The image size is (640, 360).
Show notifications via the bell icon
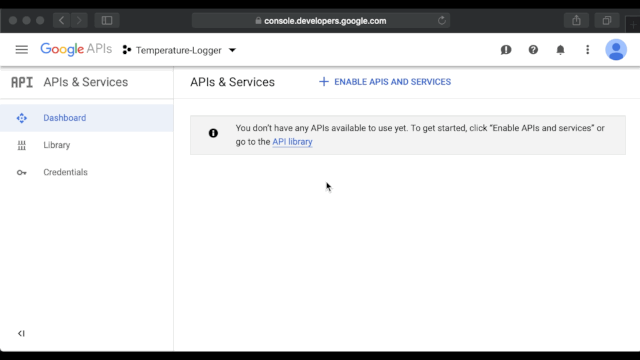tap(560, 50)
